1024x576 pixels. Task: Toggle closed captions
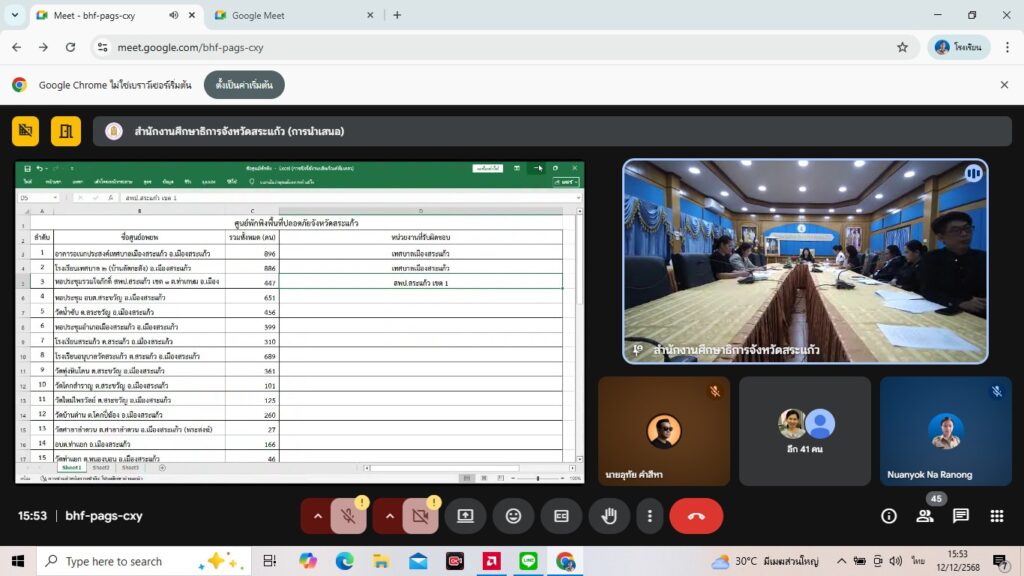pyautogui.click(x=561, y=516)
